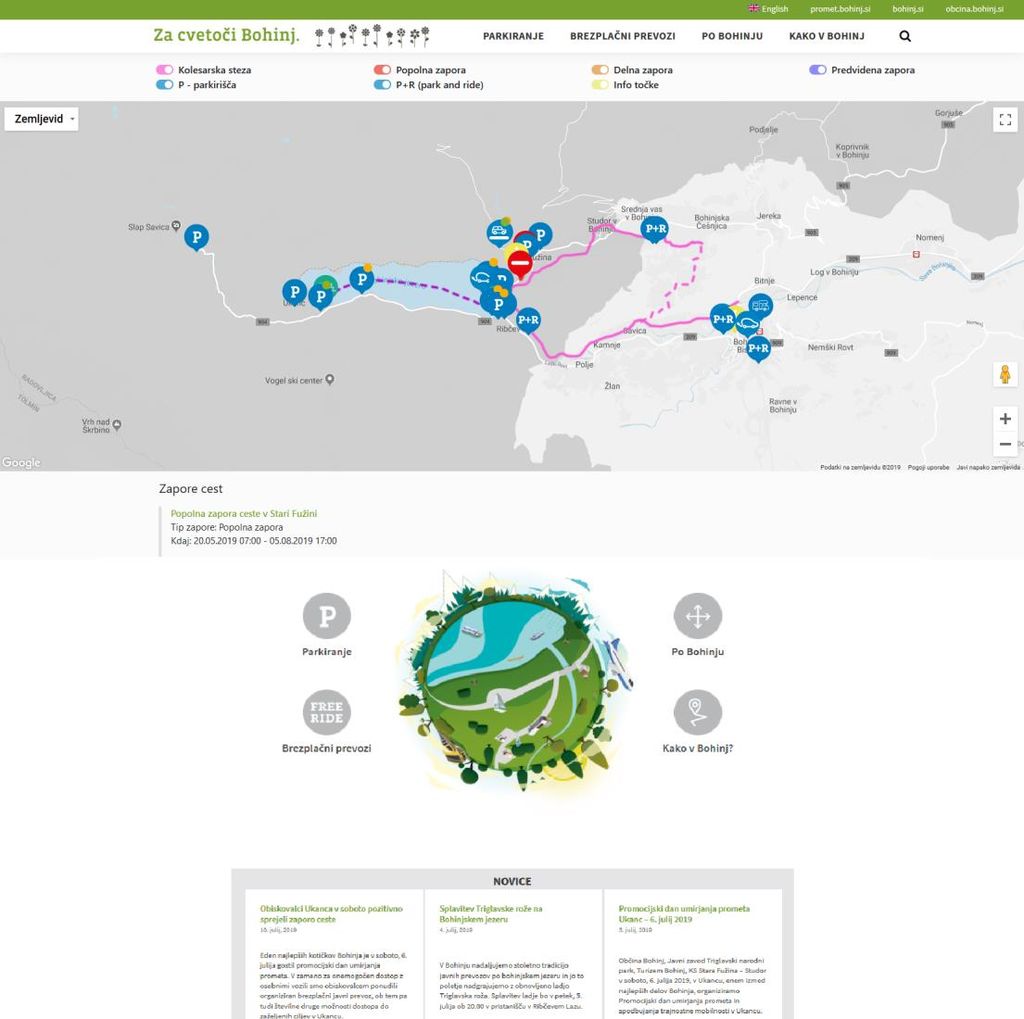
Task: Click the red road closure marker
Action: 520,263
